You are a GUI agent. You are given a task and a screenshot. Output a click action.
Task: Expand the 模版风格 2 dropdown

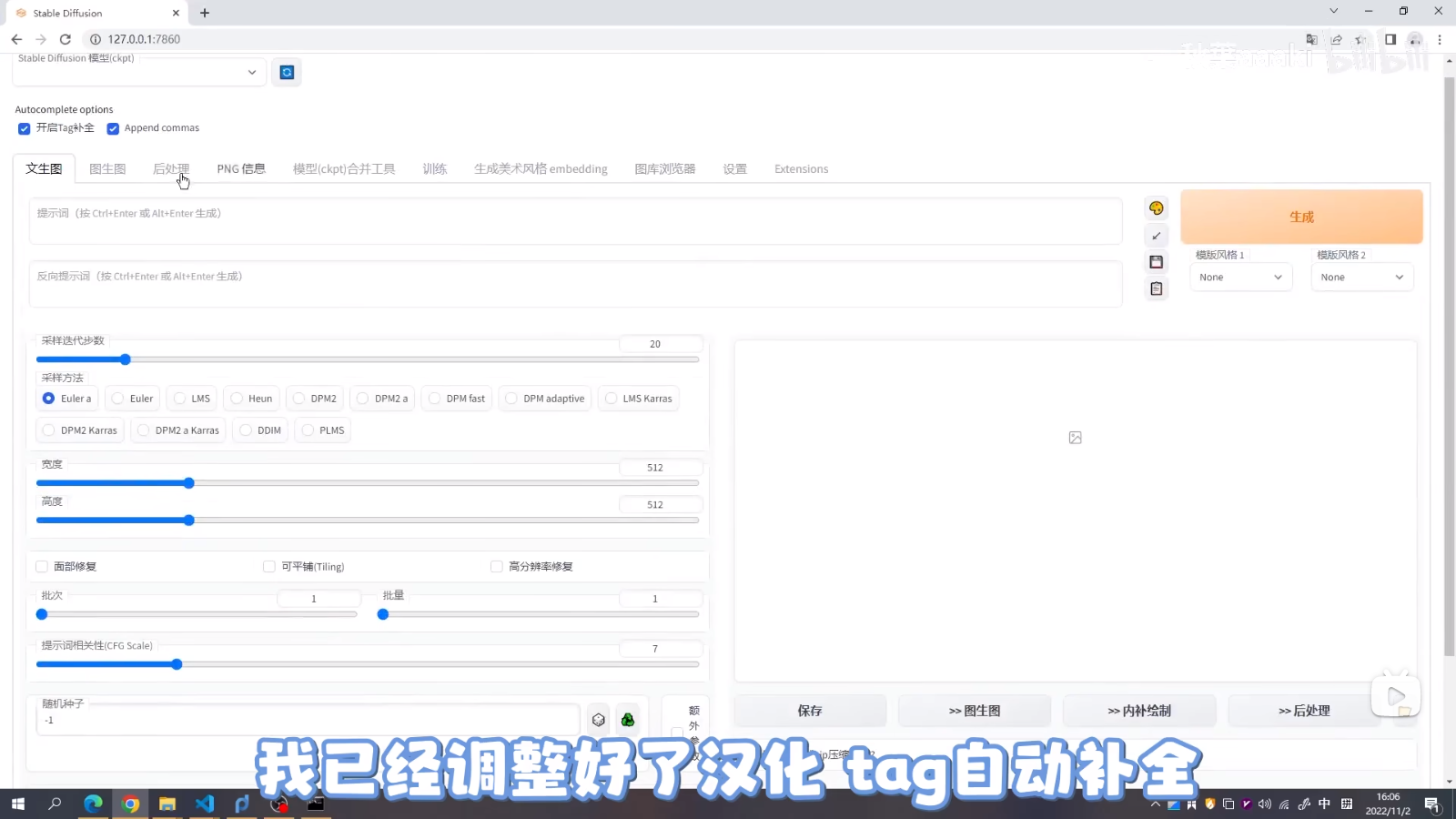tap(1361, 278)
